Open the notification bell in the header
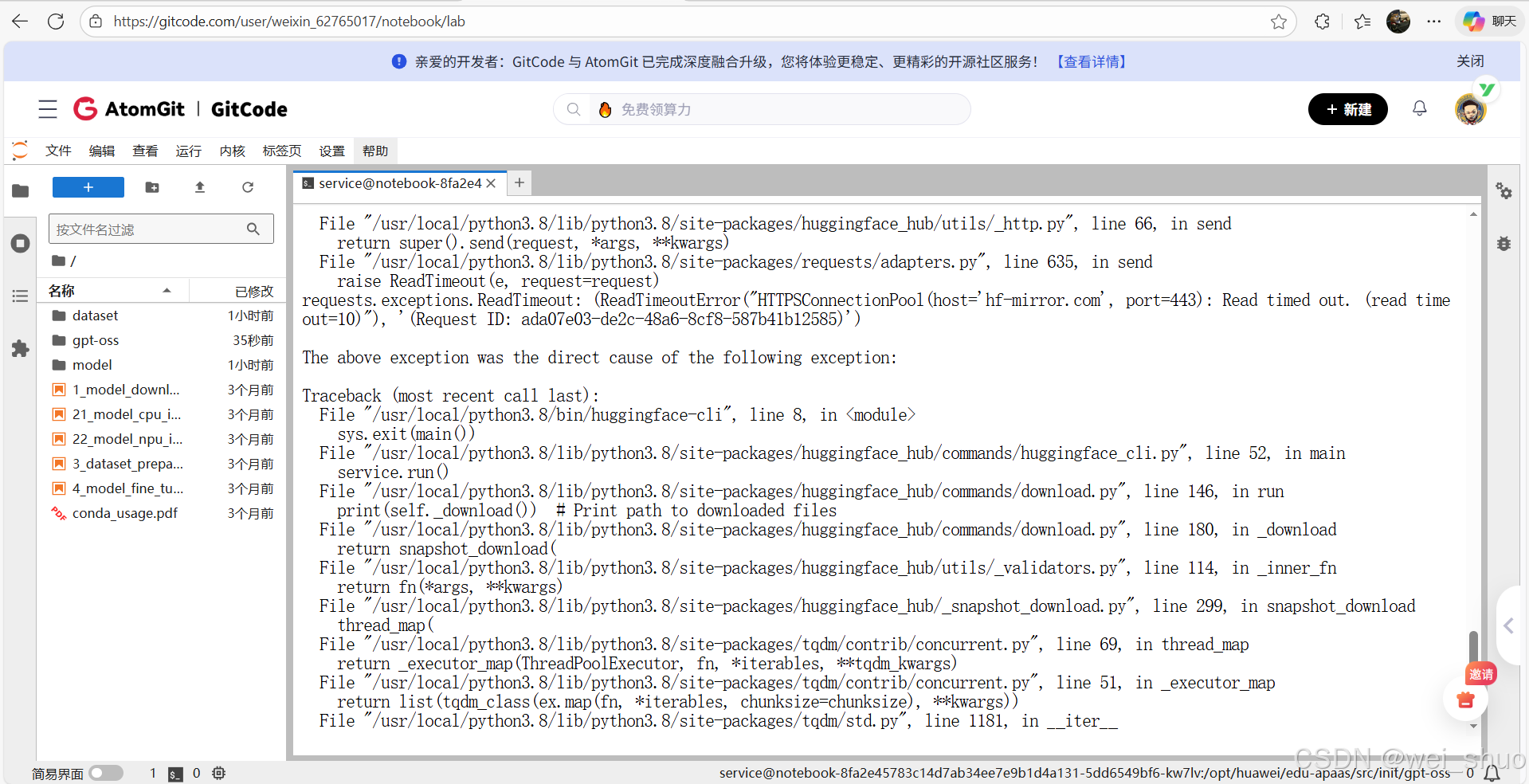The width and height of the screenshot is (1529, 784). click(1420, 108)
